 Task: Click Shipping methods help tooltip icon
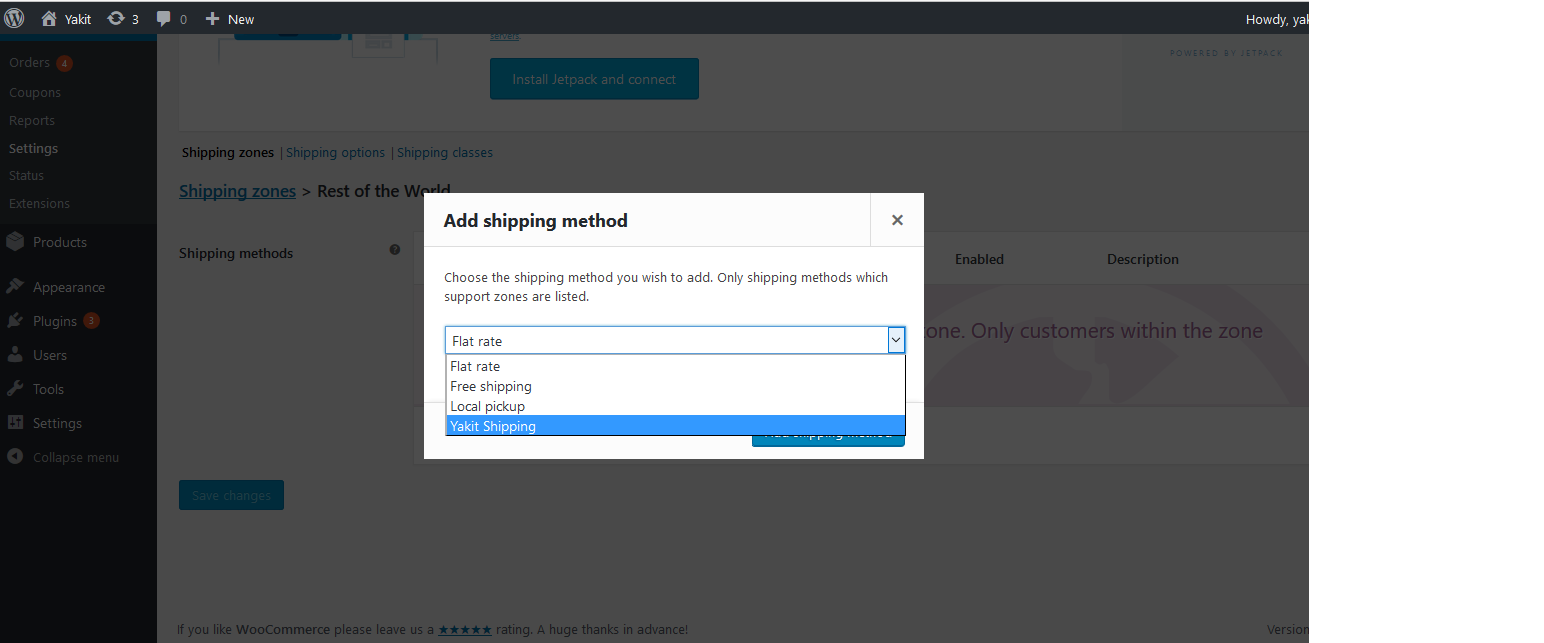tap(395, 250)
